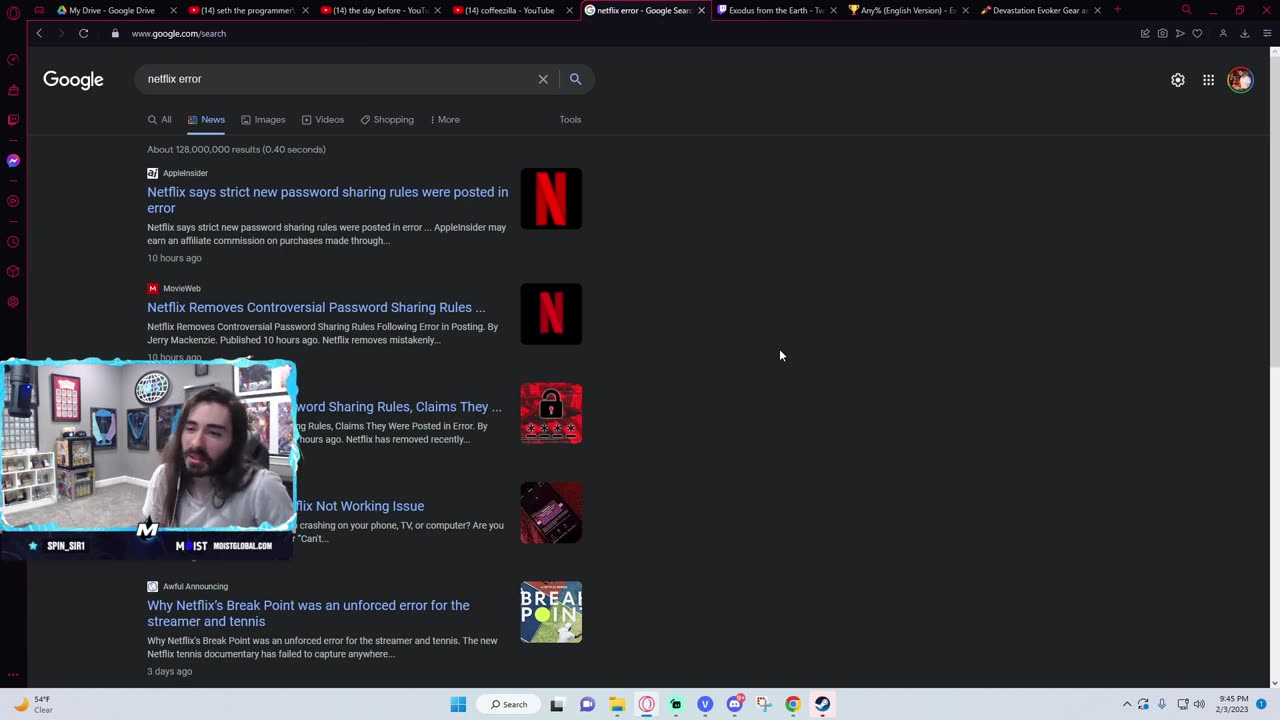The image size is (1280, 720).
Task: Open File Explorer from the taskbar
Action: 617,704
